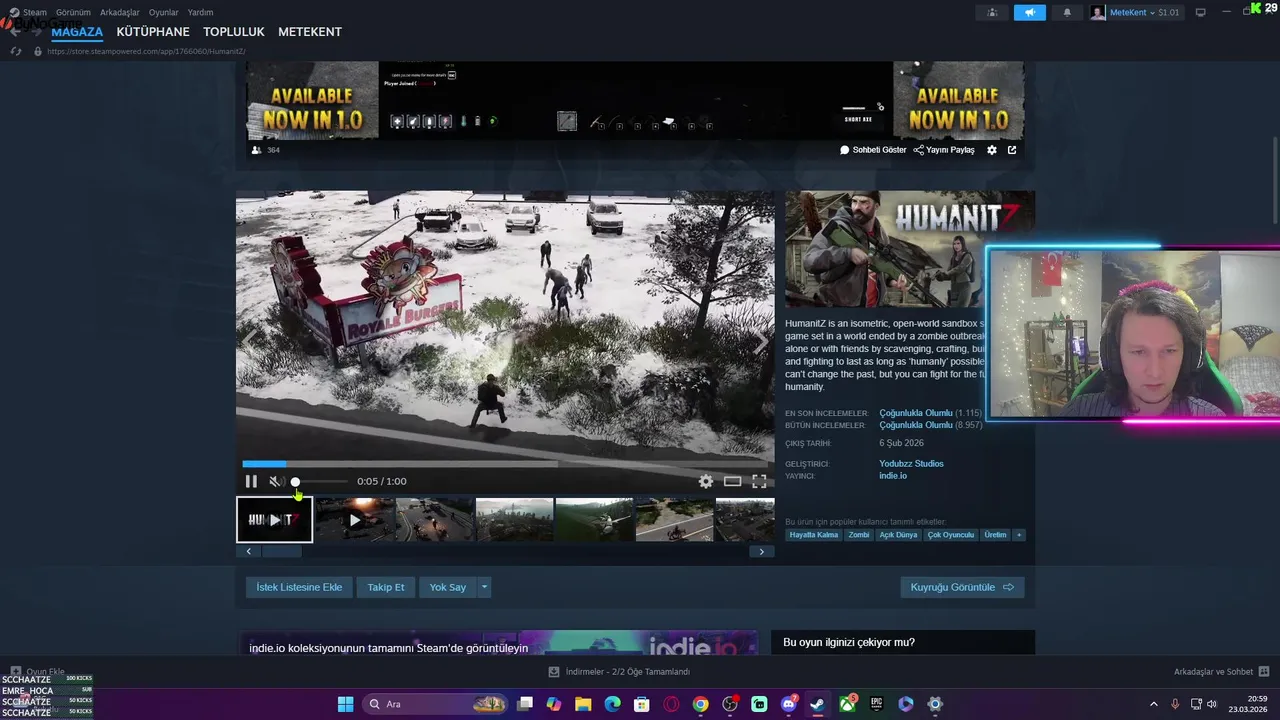Open the Windows Start menu
Viewport: 1280px width, 720px height.
point(345,704)
